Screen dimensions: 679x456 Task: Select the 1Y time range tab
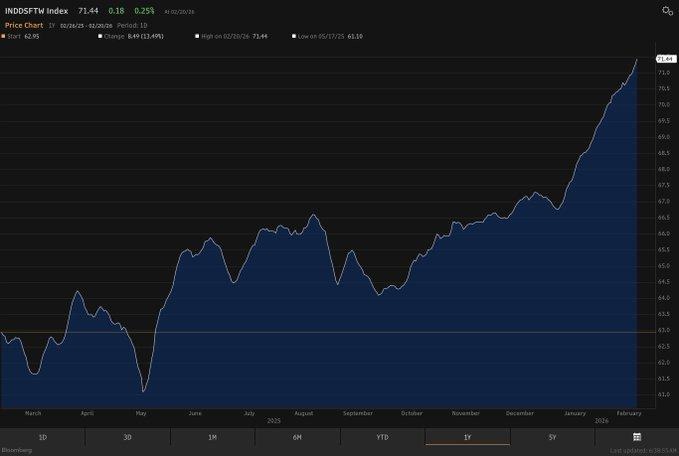[467, 437]
